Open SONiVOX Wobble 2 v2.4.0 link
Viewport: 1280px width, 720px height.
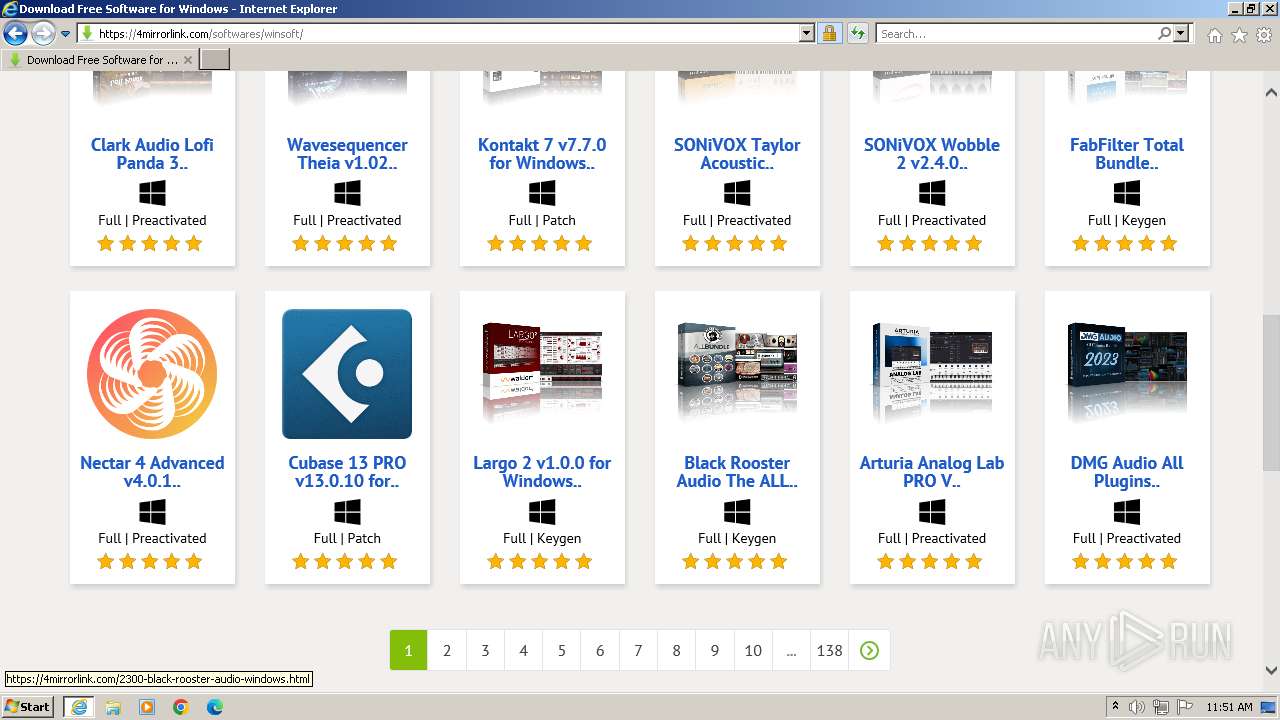[932, 154]
